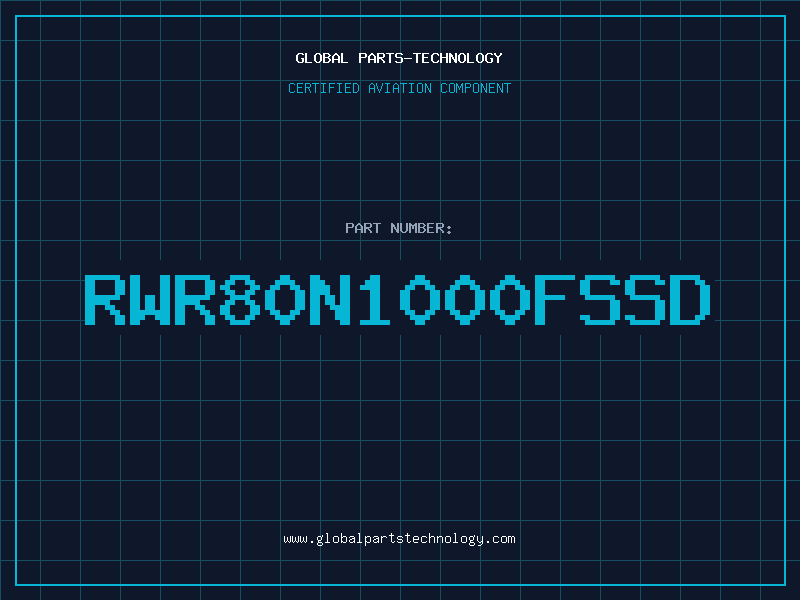Image resolution: width=800 pixels, height=600 pixels.
Task: Click the PART NUMBER: label
Action: [x=399, y=228]
